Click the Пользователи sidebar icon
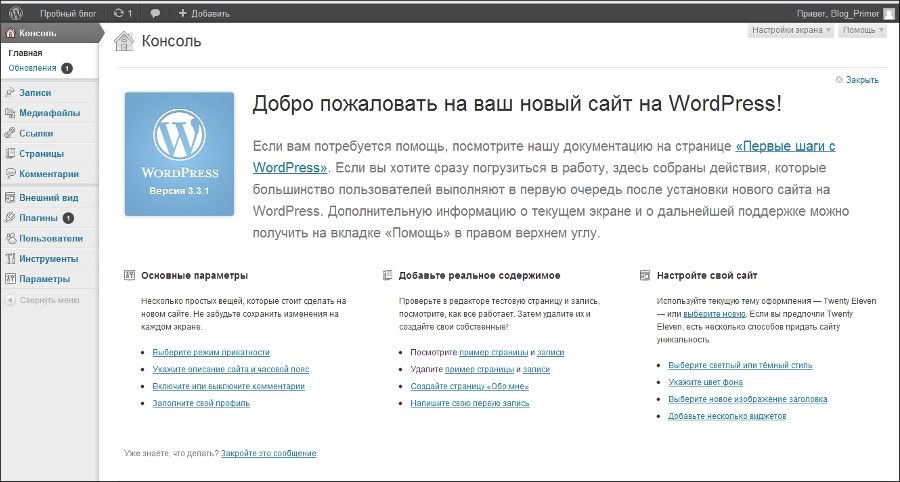The height and width of the screenshot is (482, 900). pos(10,238)
